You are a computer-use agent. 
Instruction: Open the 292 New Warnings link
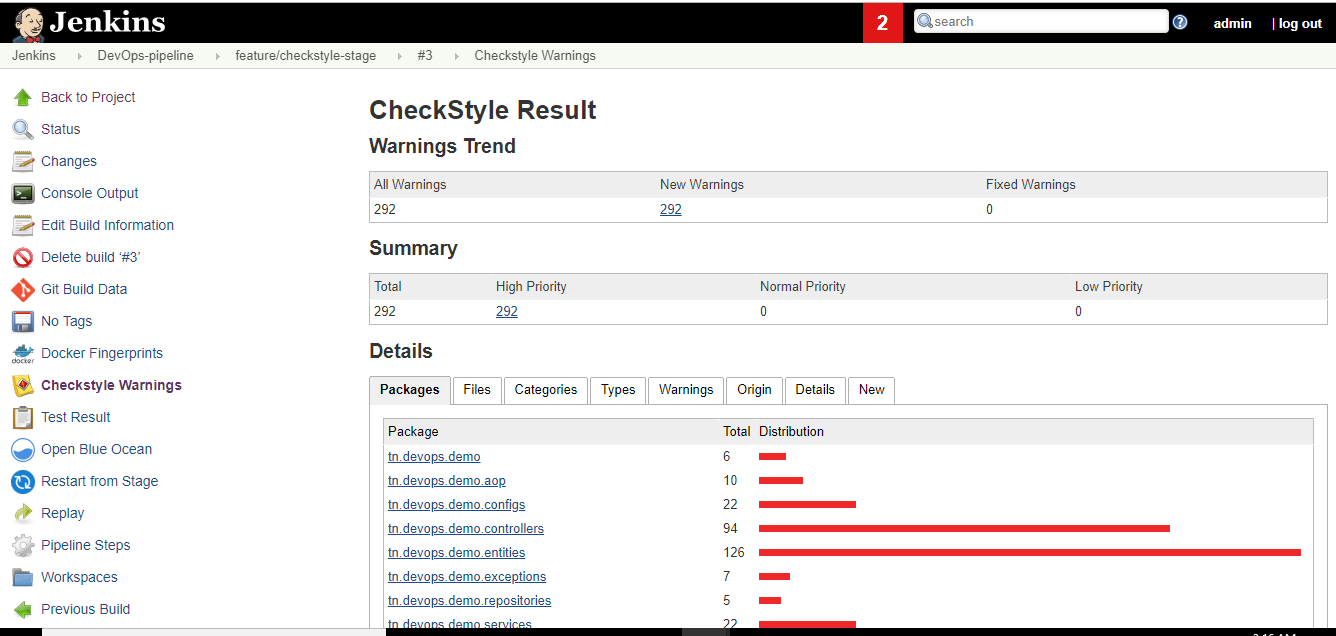(670, 209)
